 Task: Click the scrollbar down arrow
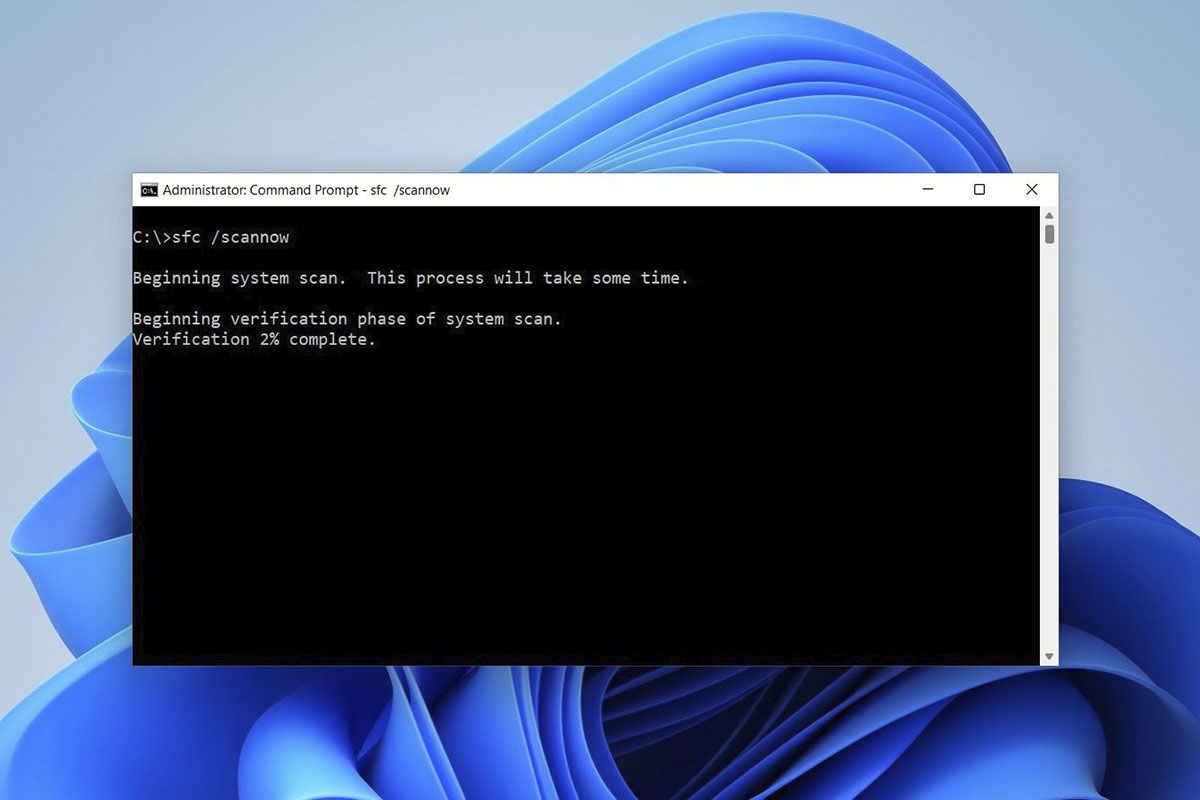click(x=1049, y=656)
